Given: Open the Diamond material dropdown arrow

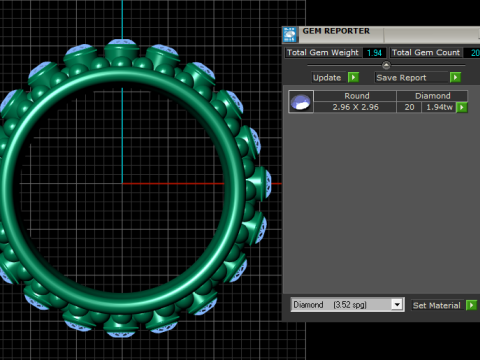Looking at the screenshot, I should (x=397, y=305).
